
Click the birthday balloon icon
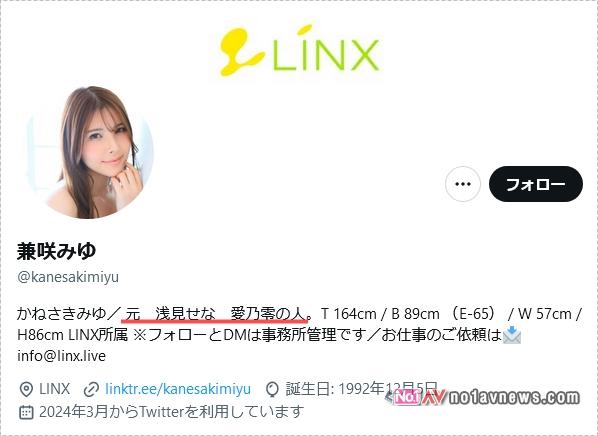[x=272, y=389]
